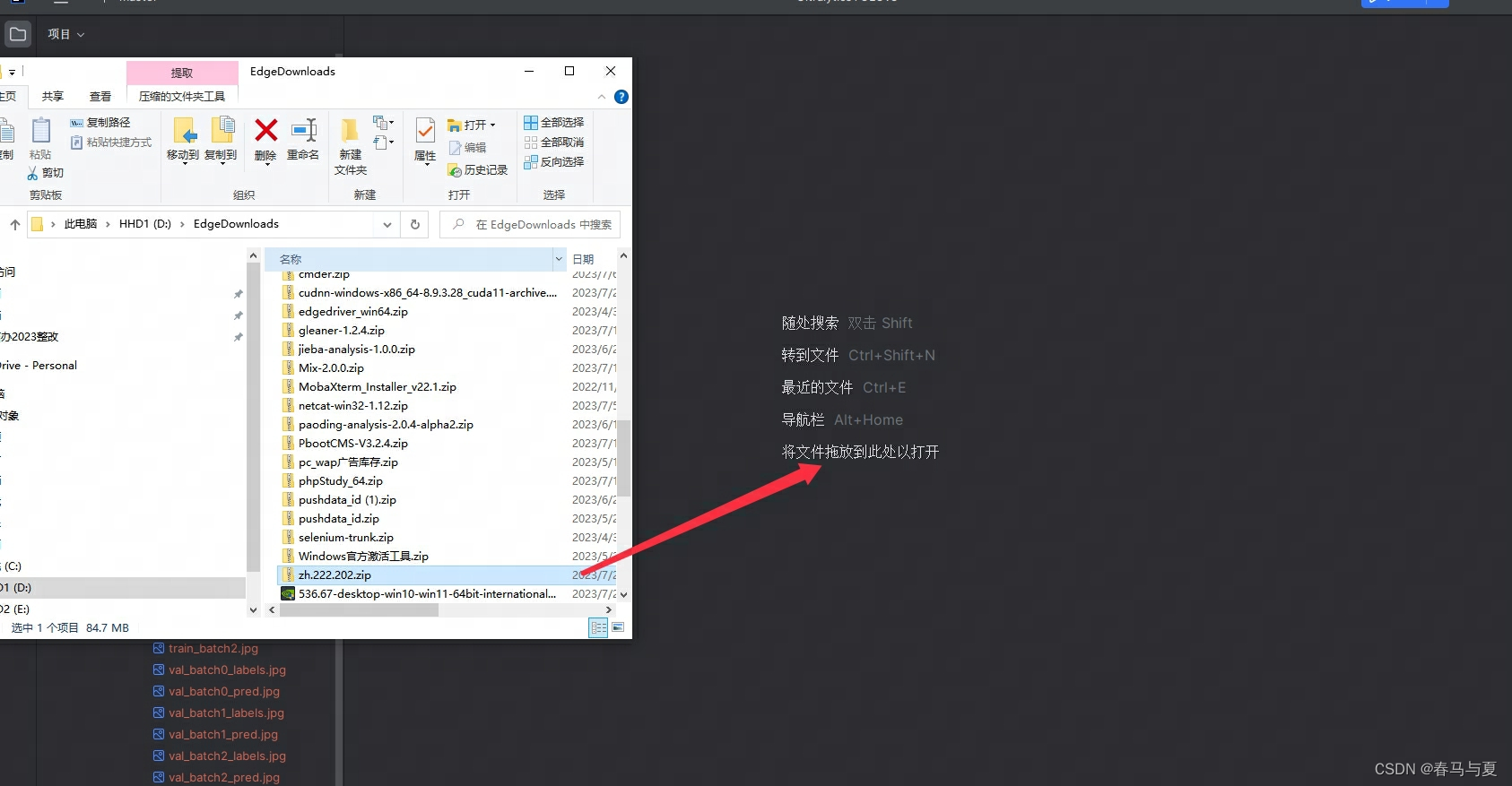Click the NVIDIA icon of 536.67-desktop driver file
1512x786 pixels.
(x=288, y=594)
